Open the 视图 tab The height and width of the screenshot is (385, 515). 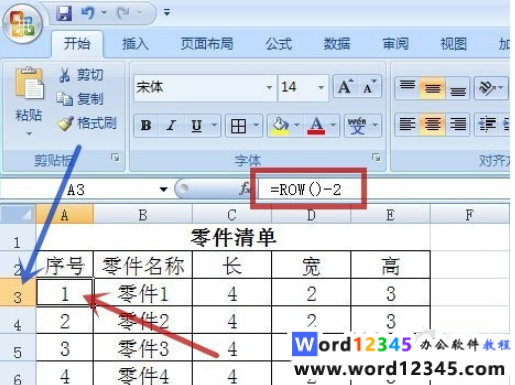coord(454,44)
